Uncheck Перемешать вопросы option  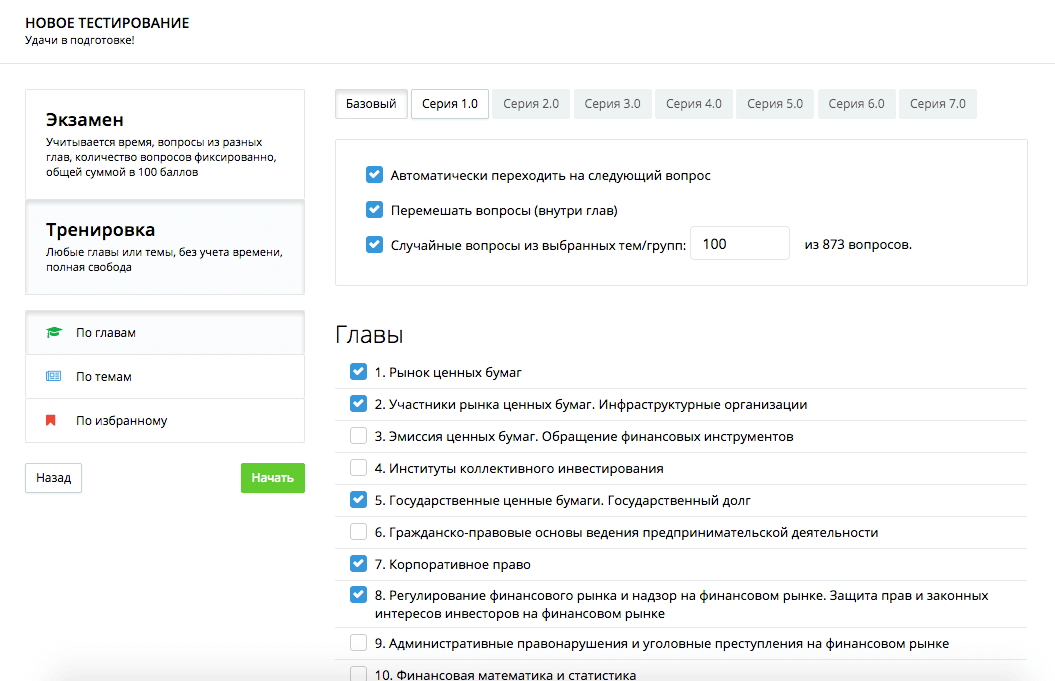pyautogui.click(x=375, y=210)
